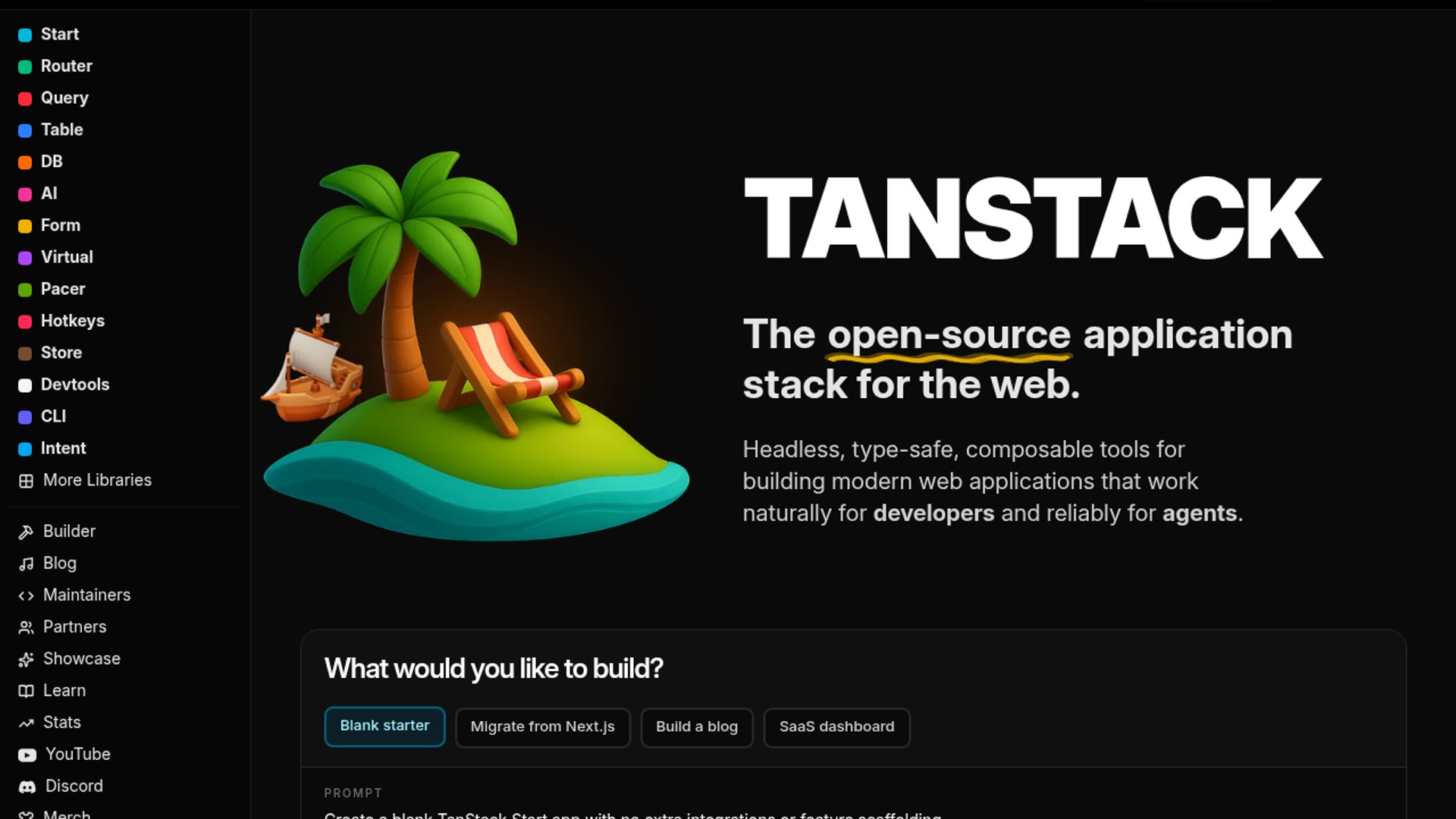Click the blue Intent library icon
1456x819 pixels.
click(25, 449)
